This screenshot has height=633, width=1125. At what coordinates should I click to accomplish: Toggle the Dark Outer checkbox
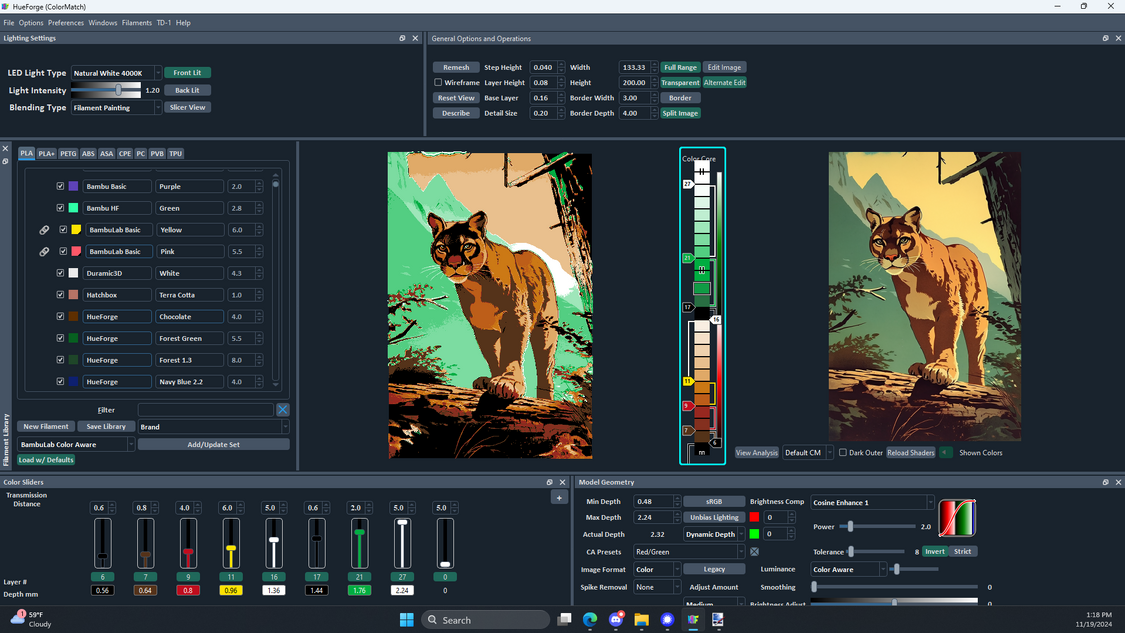pos(843,453)
